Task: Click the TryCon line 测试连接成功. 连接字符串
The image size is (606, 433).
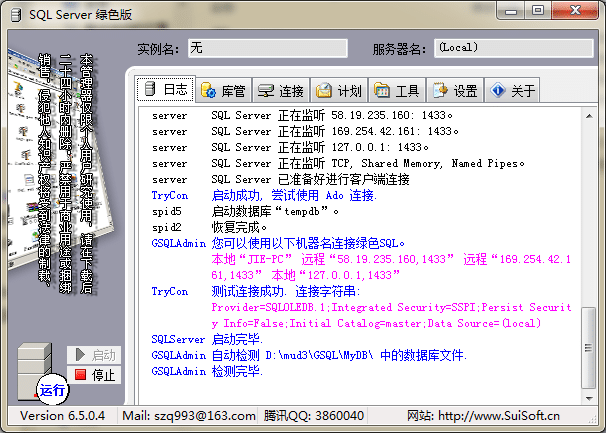Action: click(x=256, y=291)
